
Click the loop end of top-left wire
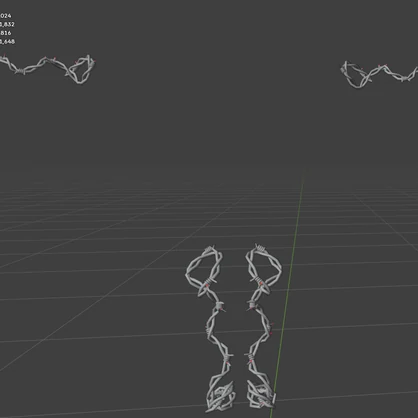(x=82, y=70)
